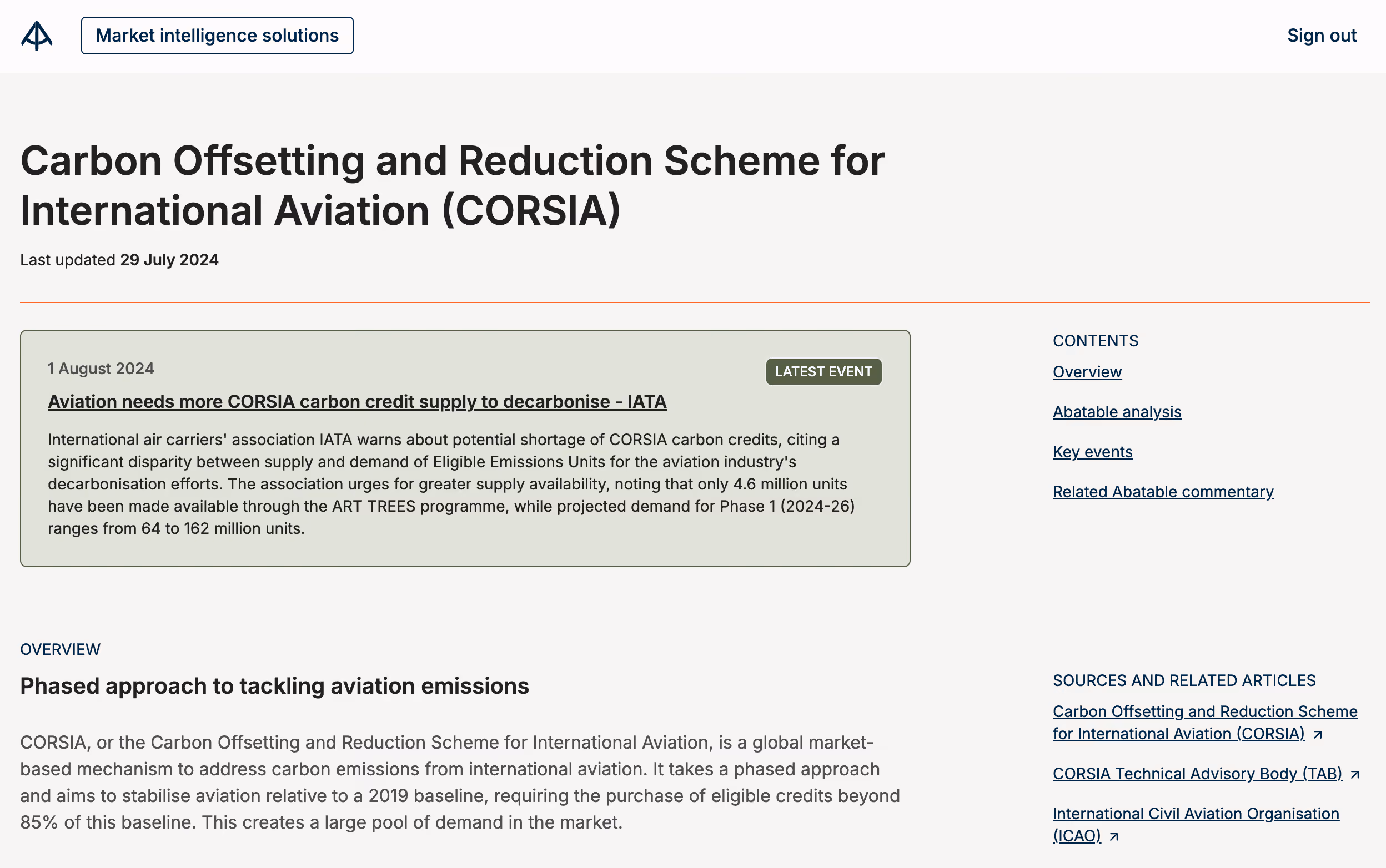The height and width of the screenshot is (868, 1386).
Task: Go to Abatable analysis section link
Action: pos(1117,412)
